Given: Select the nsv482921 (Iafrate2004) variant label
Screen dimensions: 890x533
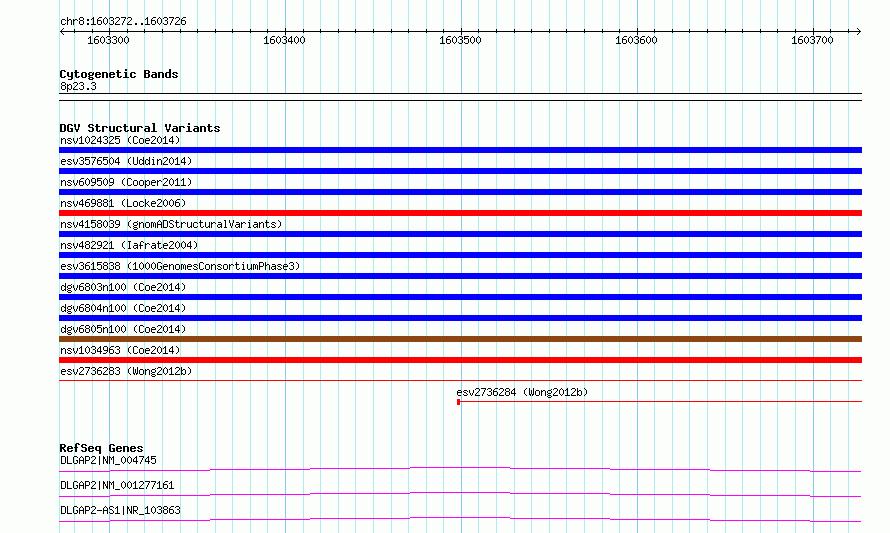Looking at the screenshot, I should click(x=129, y=245).
